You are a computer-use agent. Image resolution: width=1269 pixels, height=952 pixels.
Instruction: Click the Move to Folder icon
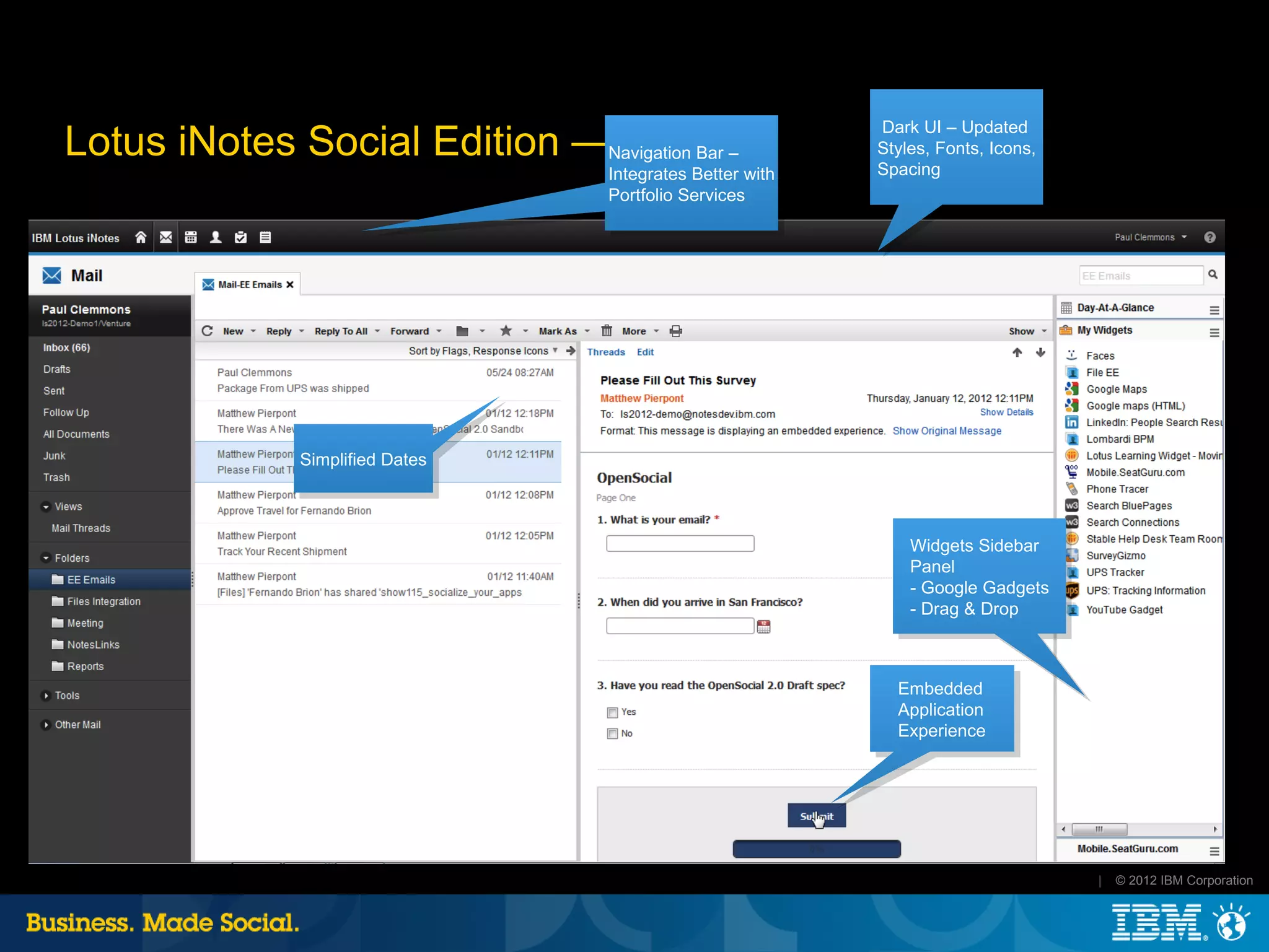pos(462,331)
